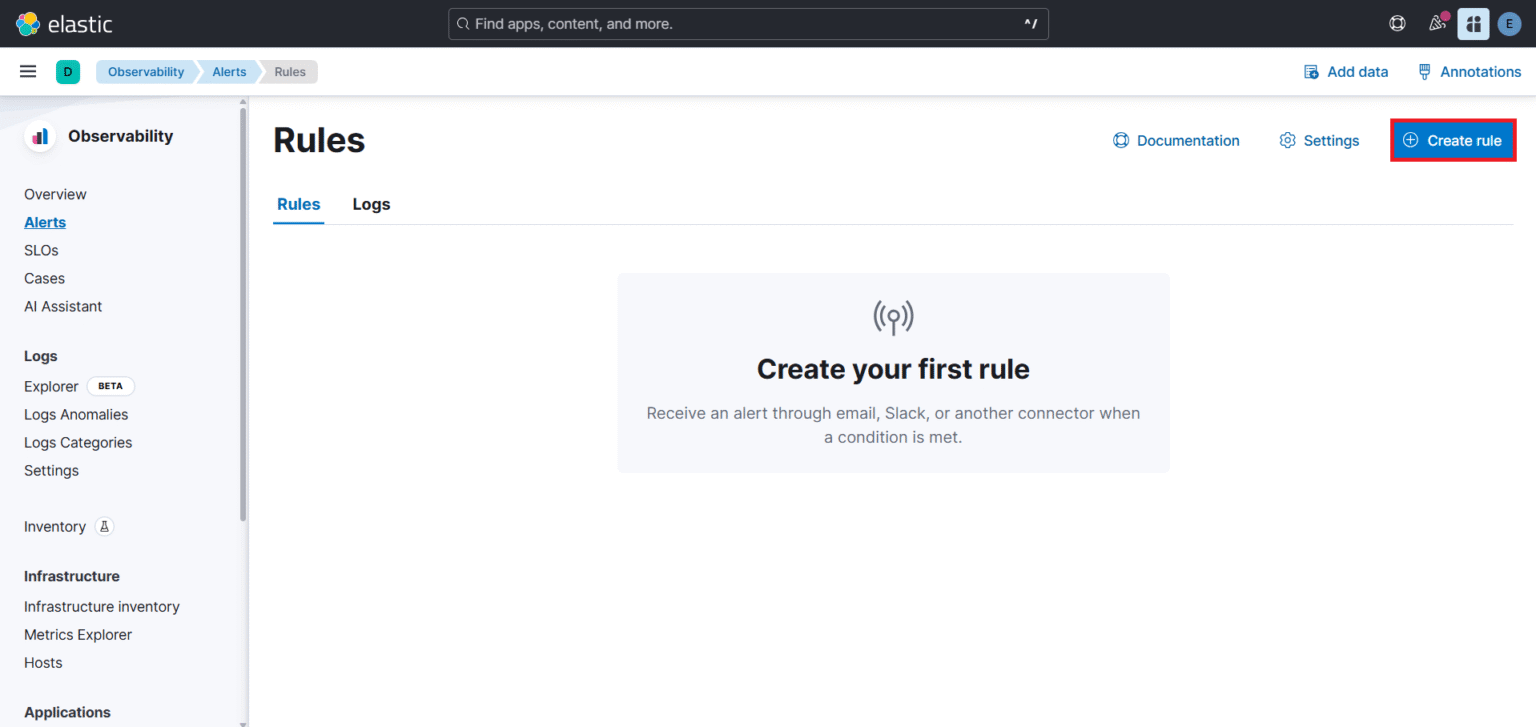The image size is (1536, 727).
Task: Select Metrics Explorer in the sidebar
Action: (x=77, y=634)
